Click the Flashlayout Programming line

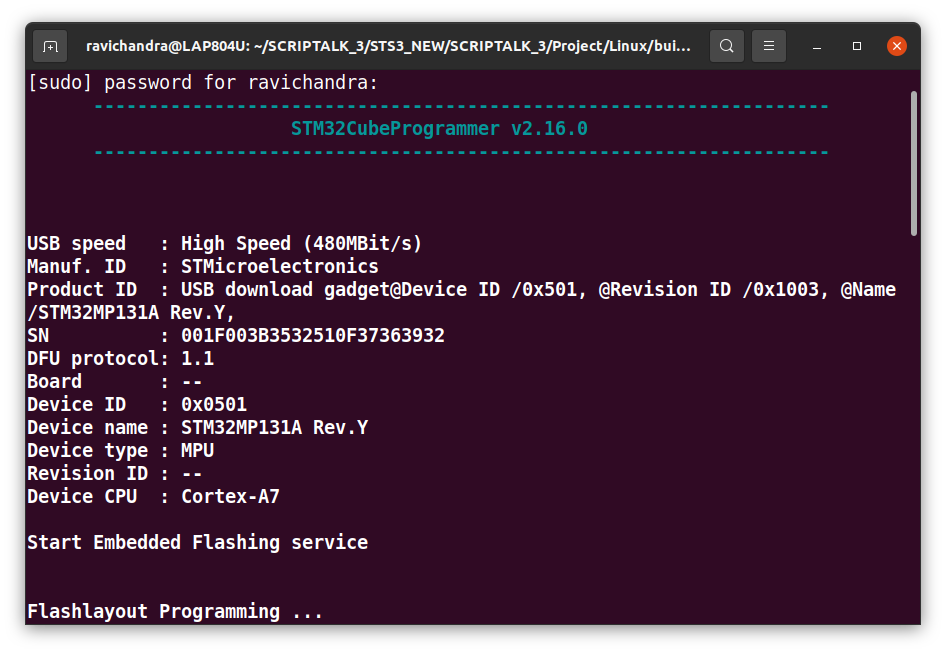(175, 611)
